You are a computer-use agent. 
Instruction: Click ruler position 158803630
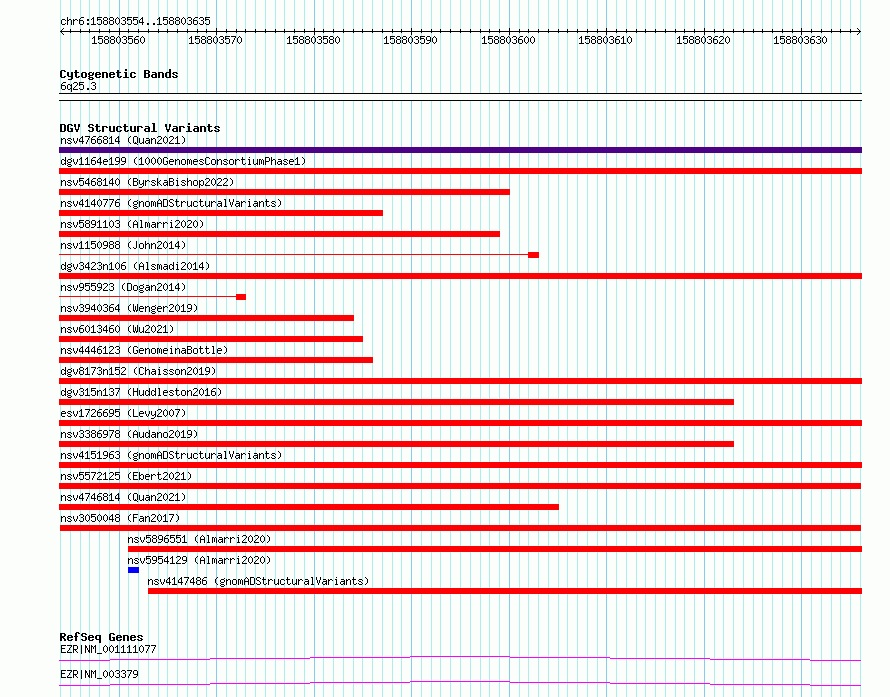(x=800, y=40)
